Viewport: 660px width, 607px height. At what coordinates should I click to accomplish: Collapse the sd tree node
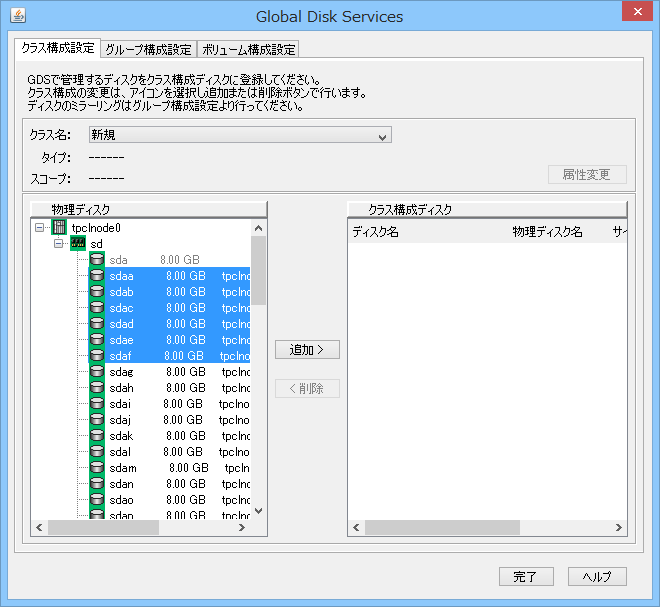(x=59, y=244)
